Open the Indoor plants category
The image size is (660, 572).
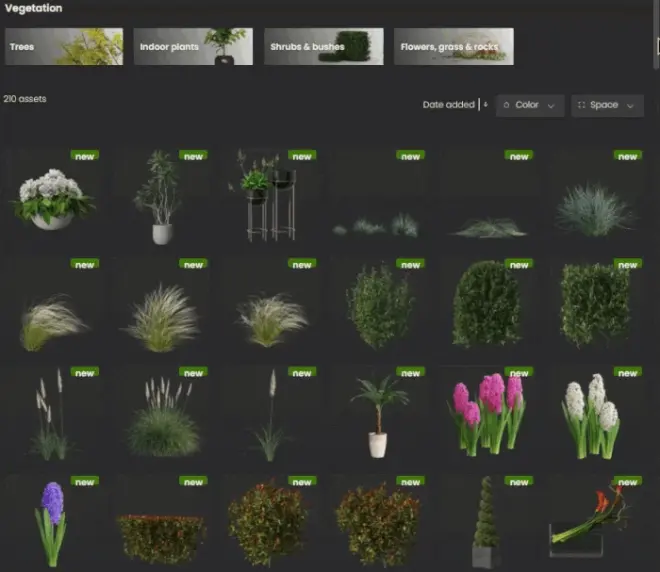(193, 46)
